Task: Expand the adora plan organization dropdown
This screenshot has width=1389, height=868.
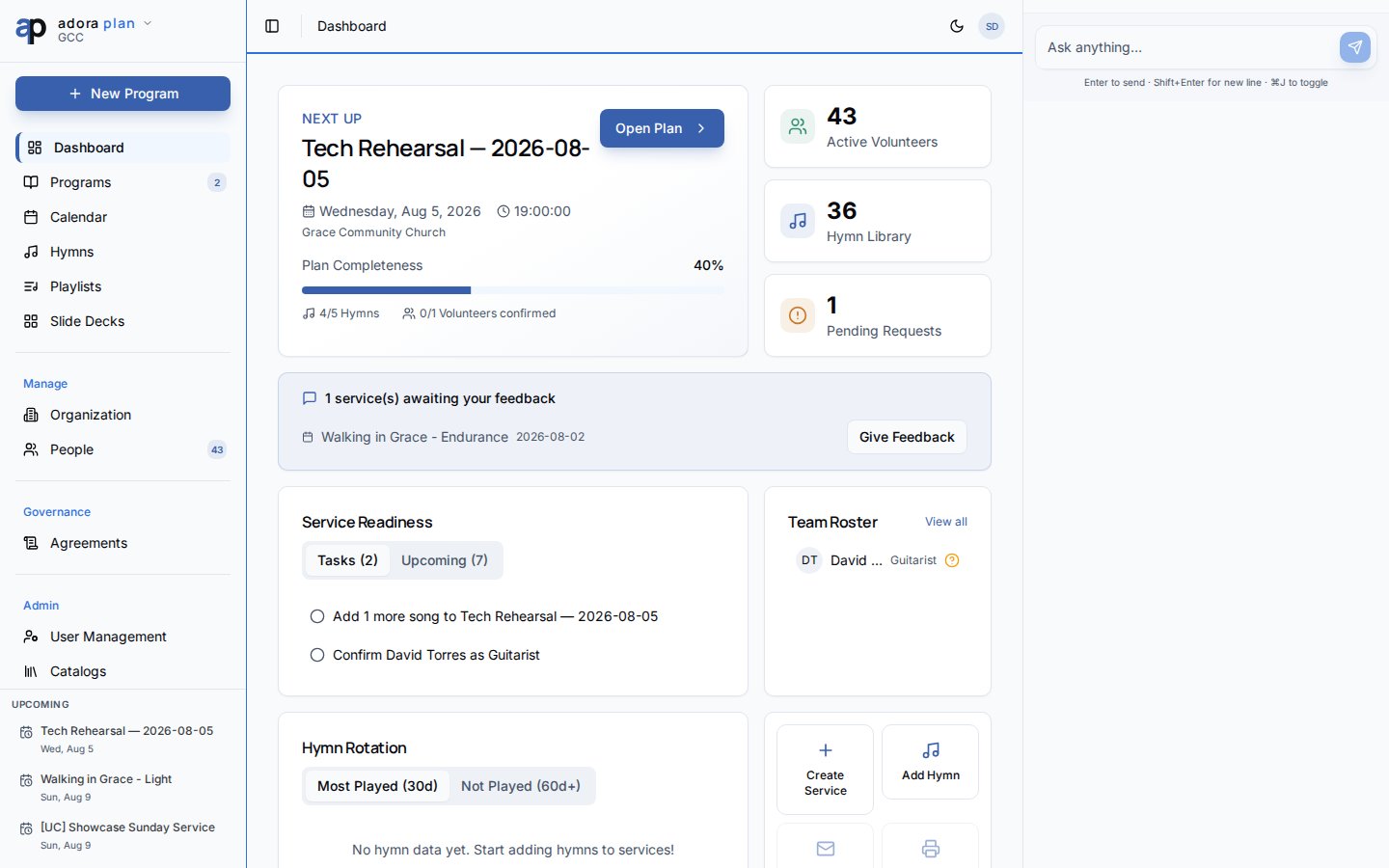Action: tap(148, 23)
